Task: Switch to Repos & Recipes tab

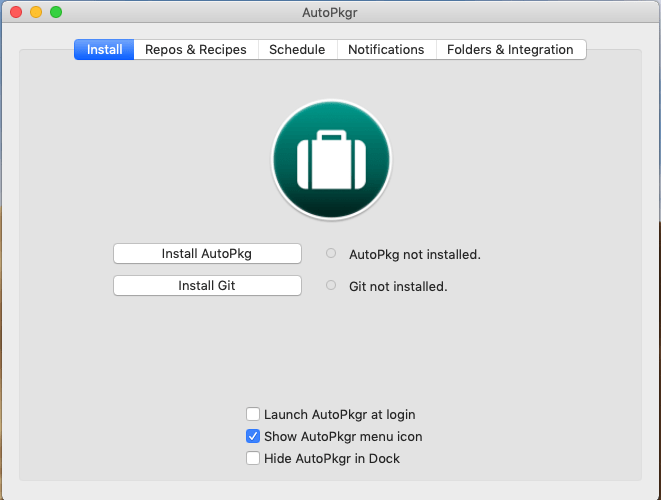Action: (x=196, y=50)
